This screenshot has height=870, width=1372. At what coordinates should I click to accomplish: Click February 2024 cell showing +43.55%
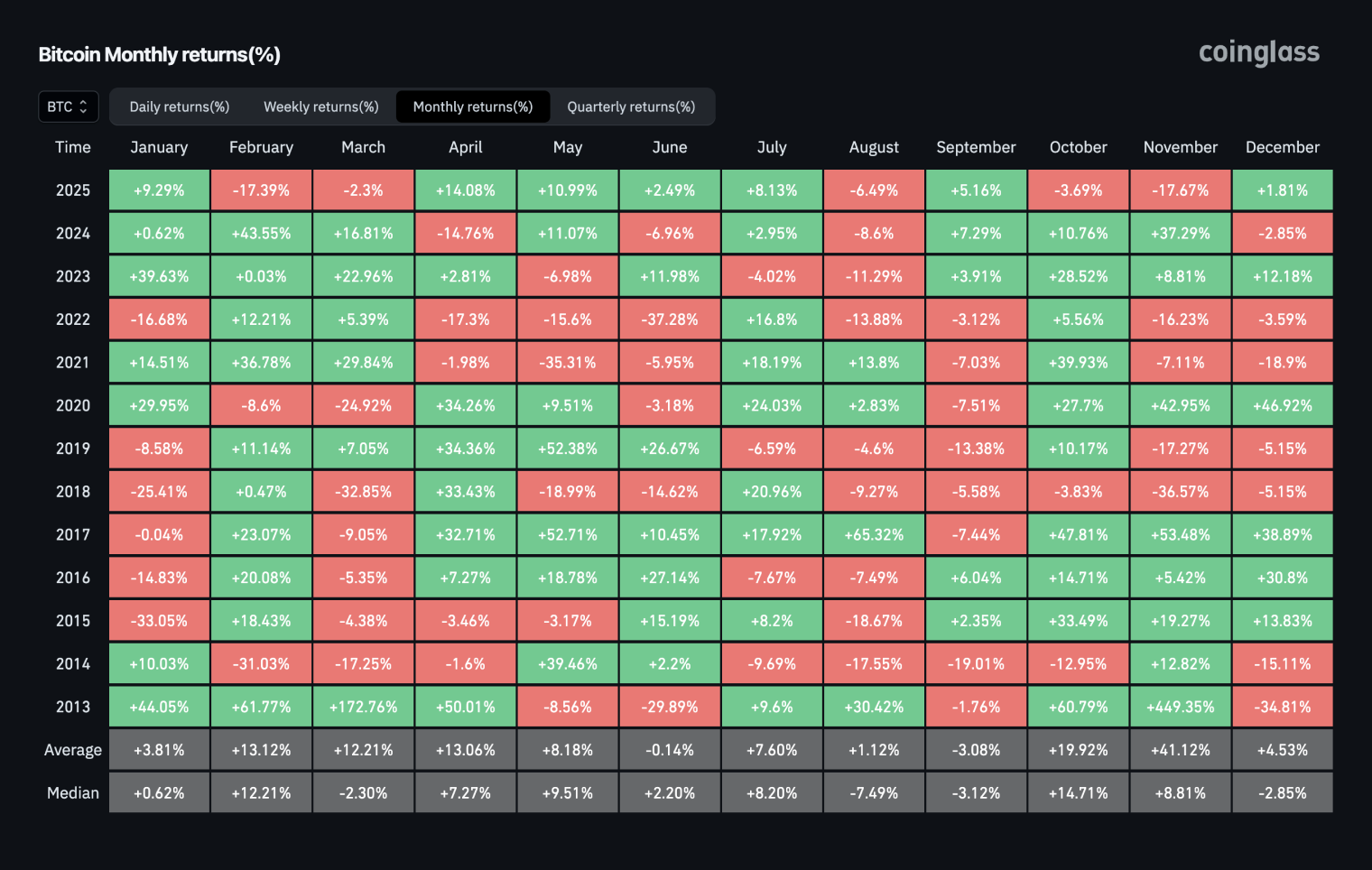click(x=261, y=233)
